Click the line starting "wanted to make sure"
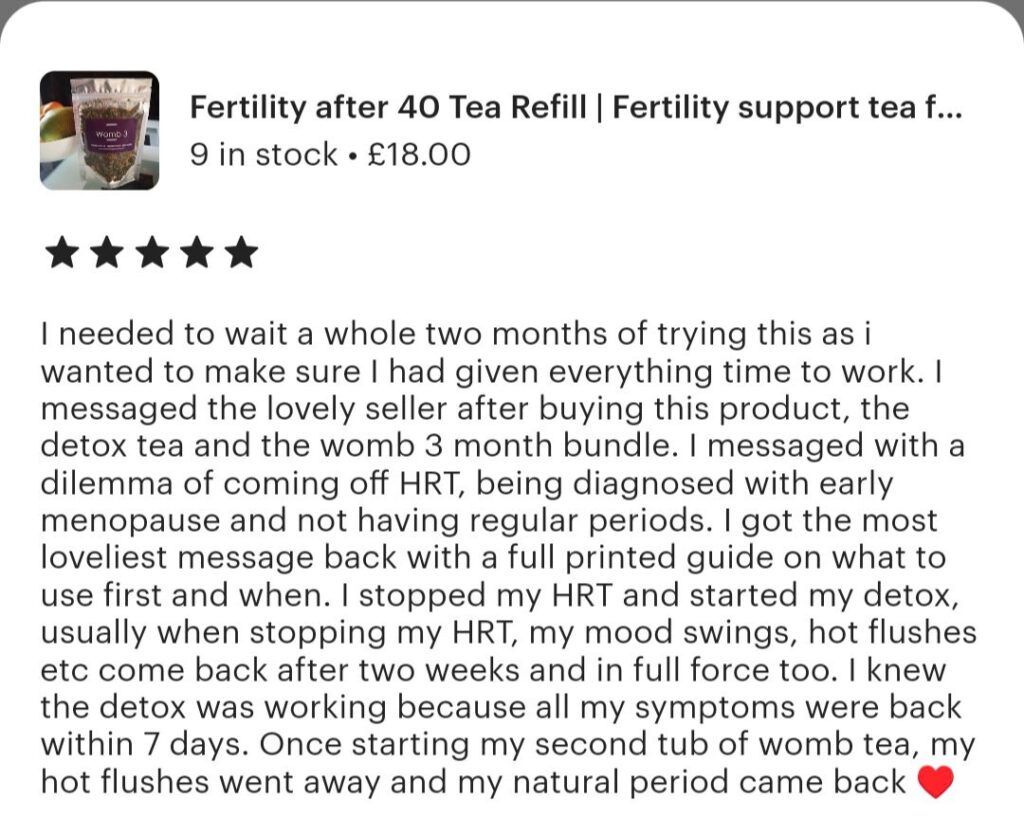This screenshot has height=836, width=1024. coord(494,371)
